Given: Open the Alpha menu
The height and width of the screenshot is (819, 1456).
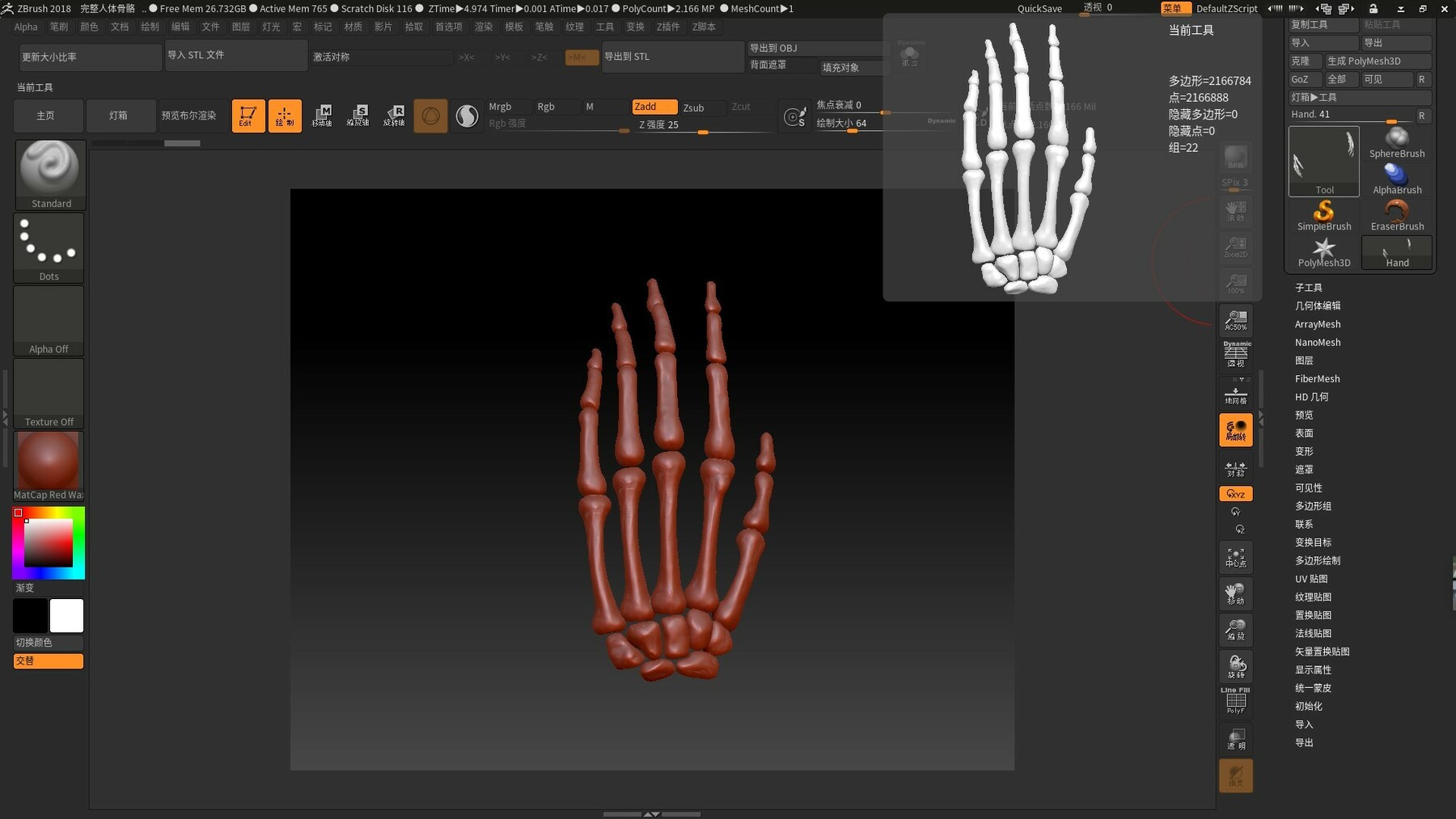Looking at the screenshot, I should 25,27.
